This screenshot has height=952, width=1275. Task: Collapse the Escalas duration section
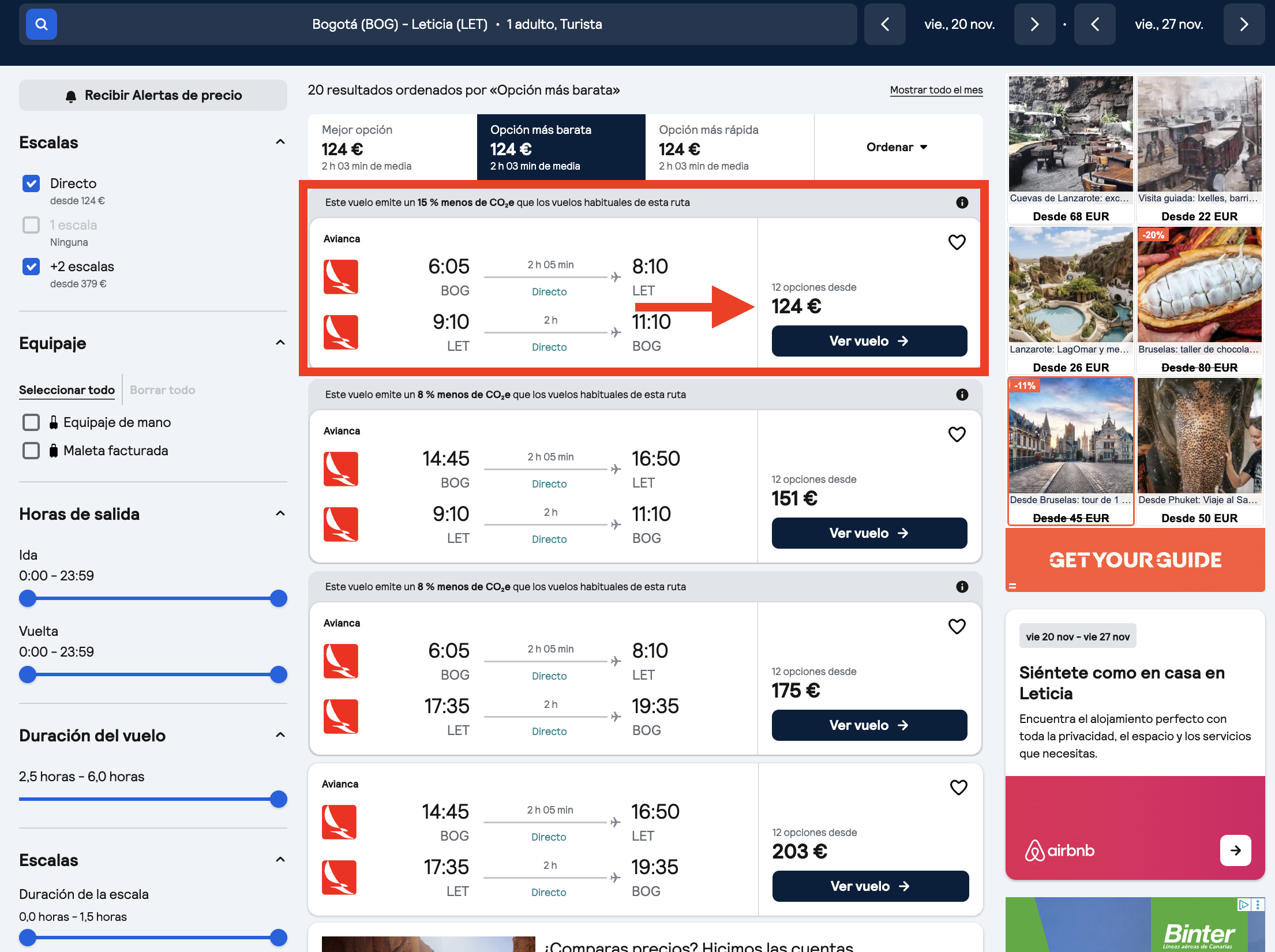pos(280,860)
